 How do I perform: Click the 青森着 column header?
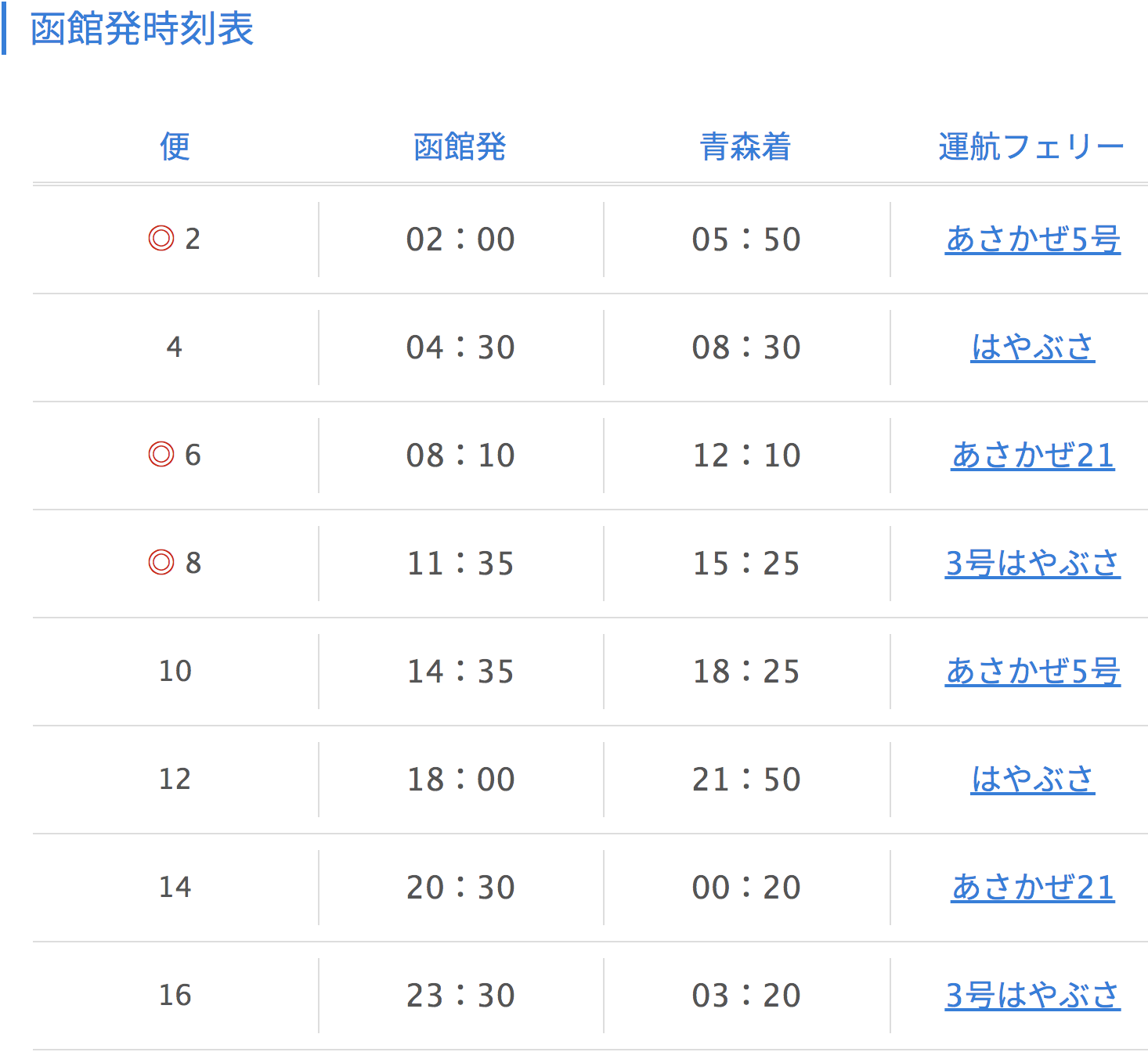(746, 146)
